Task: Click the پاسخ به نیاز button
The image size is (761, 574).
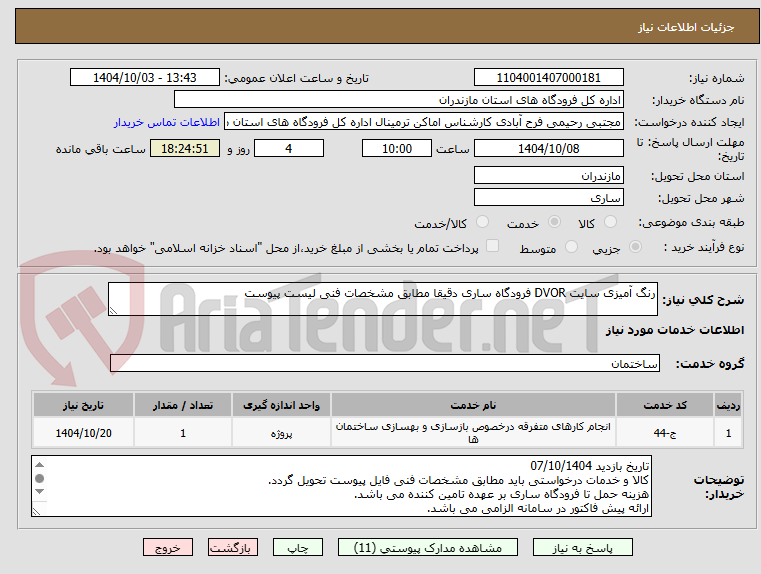Action: click(582, 547)
